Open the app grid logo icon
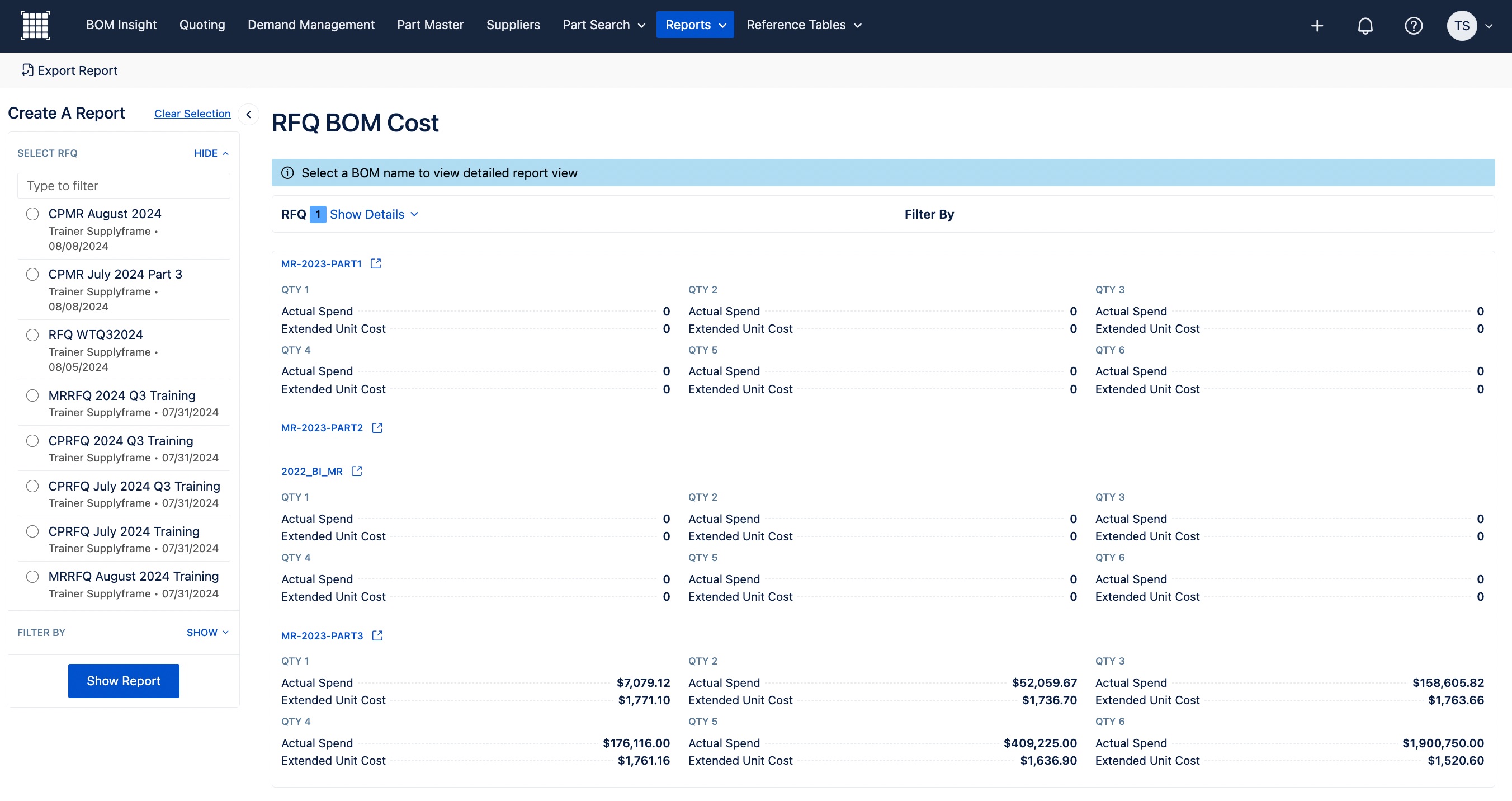The width and height of the screenshot is (1512, 801). pos(35,25)
